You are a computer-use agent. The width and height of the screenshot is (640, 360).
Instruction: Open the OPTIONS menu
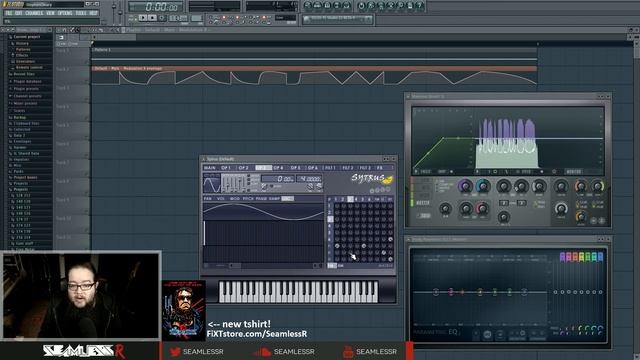tap(65, 13)
